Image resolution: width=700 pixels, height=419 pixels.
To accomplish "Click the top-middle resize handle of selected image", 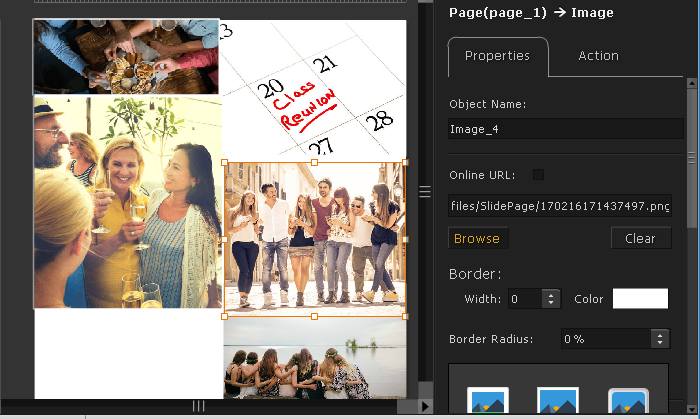I will click(314, 163).
